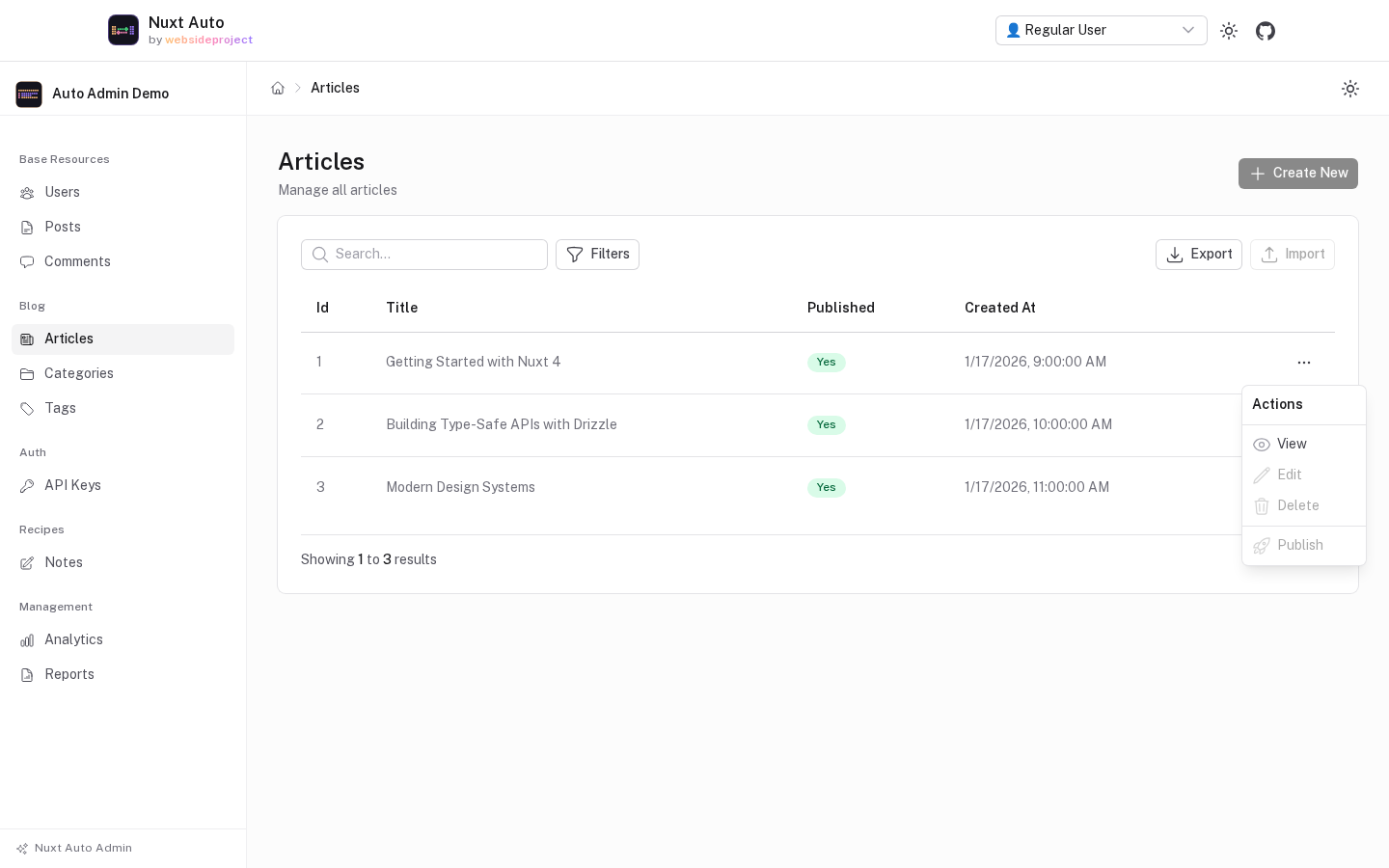Open the Regular User role dropdown
The width and height of the screenshot is (1389, 868).
coord(1102,30)
